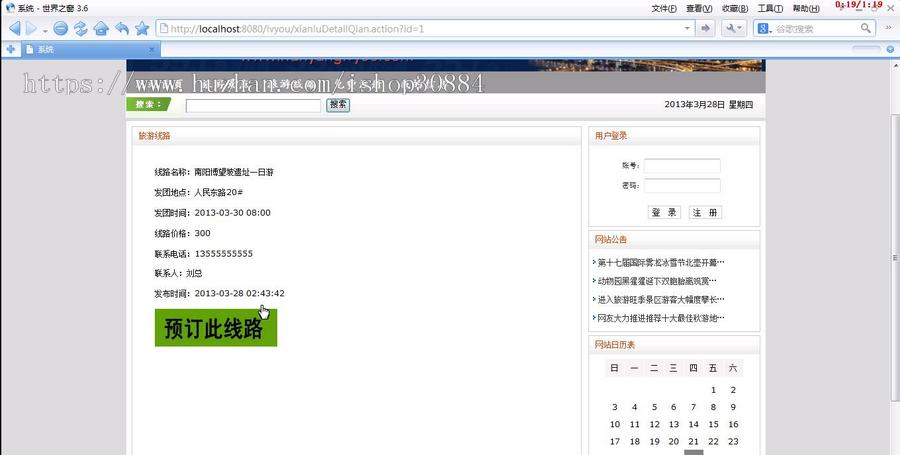This screenshot has height=455, width=900.
Task: Click the undo close tab arrow icon
Action: coord(122,28)
